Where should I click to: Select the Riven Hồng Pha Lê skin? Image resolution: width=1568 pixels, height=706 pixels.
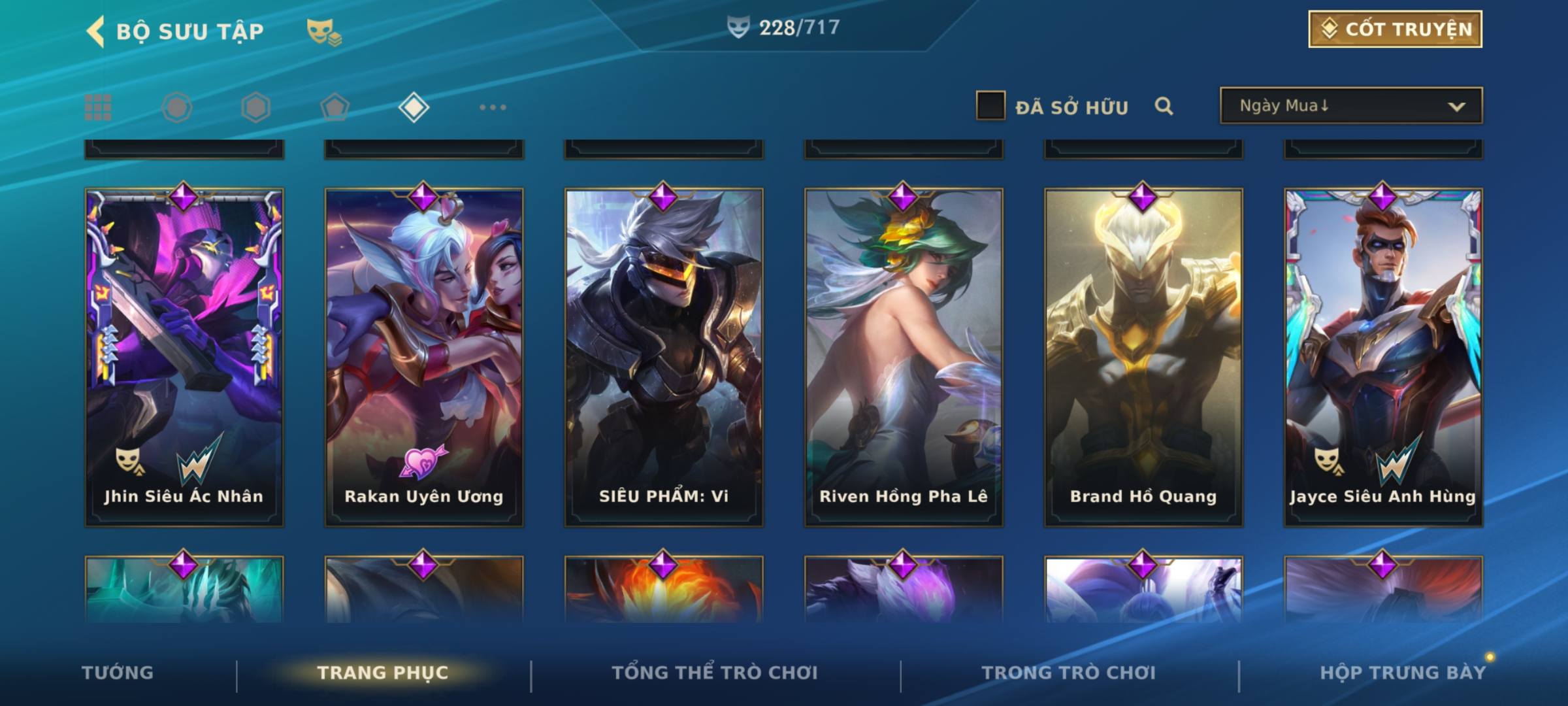(904, 357)
